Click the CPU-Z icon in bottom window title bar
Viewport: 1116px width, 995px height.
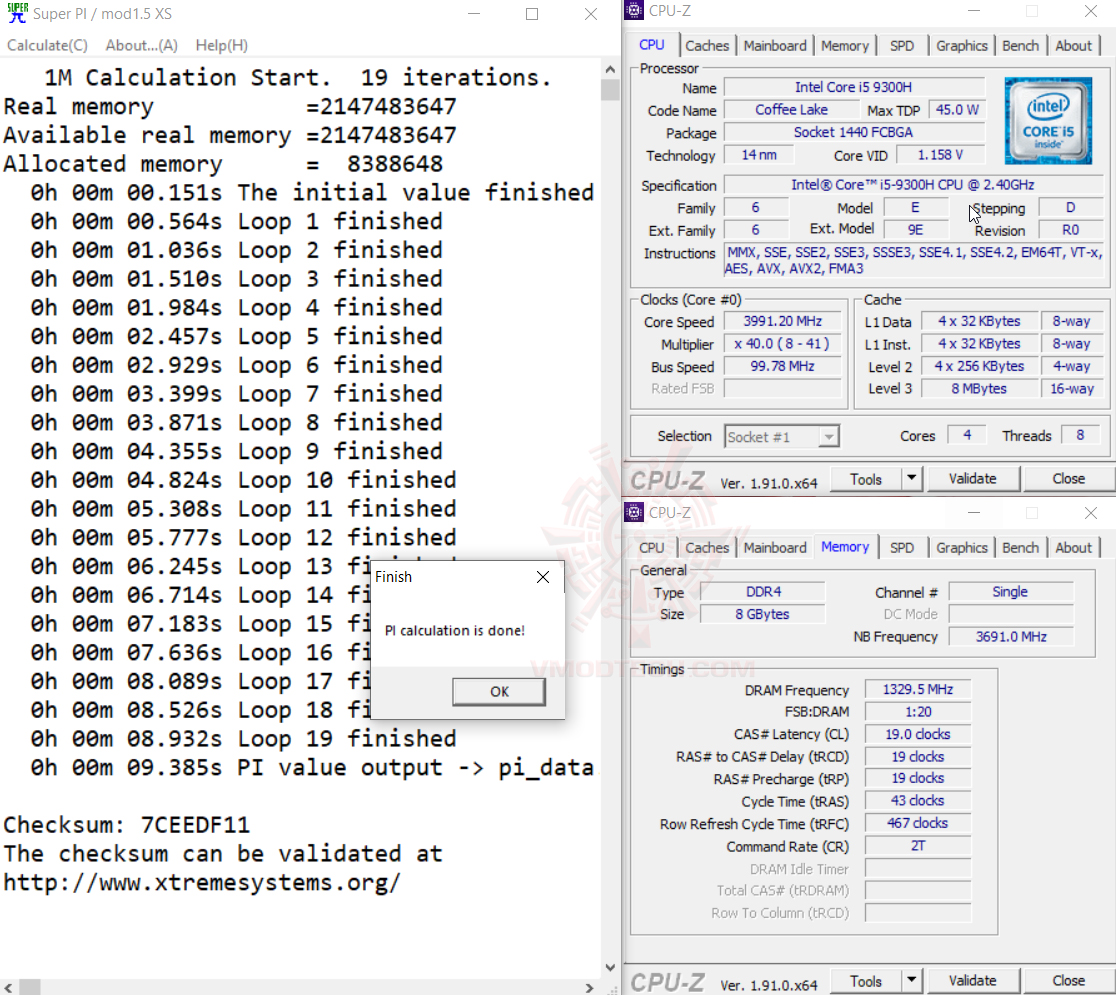click(633, 512)
